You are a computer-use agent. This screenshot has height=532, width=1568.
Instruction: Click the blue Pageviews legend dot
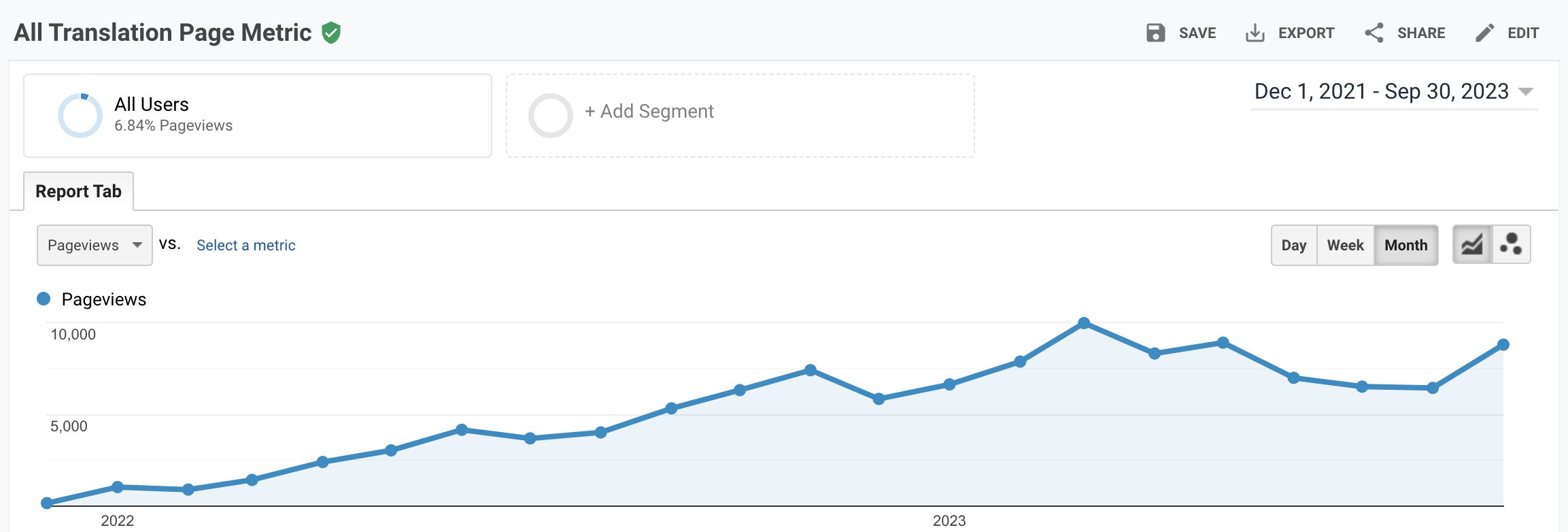click(x=44, y=299)
